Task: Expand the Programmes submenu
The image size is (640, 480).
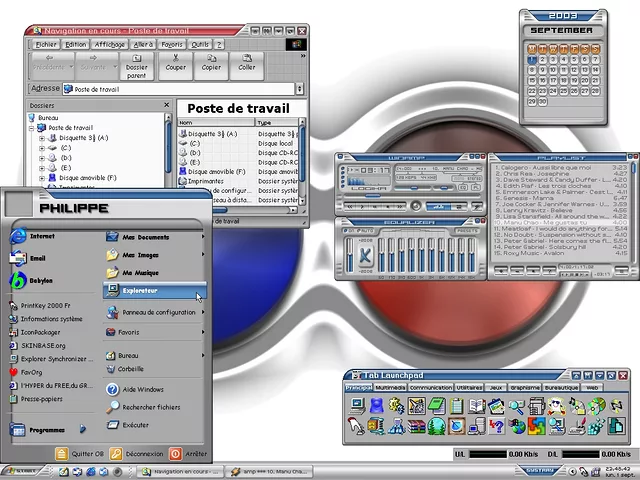Action: tap(48, 430)
